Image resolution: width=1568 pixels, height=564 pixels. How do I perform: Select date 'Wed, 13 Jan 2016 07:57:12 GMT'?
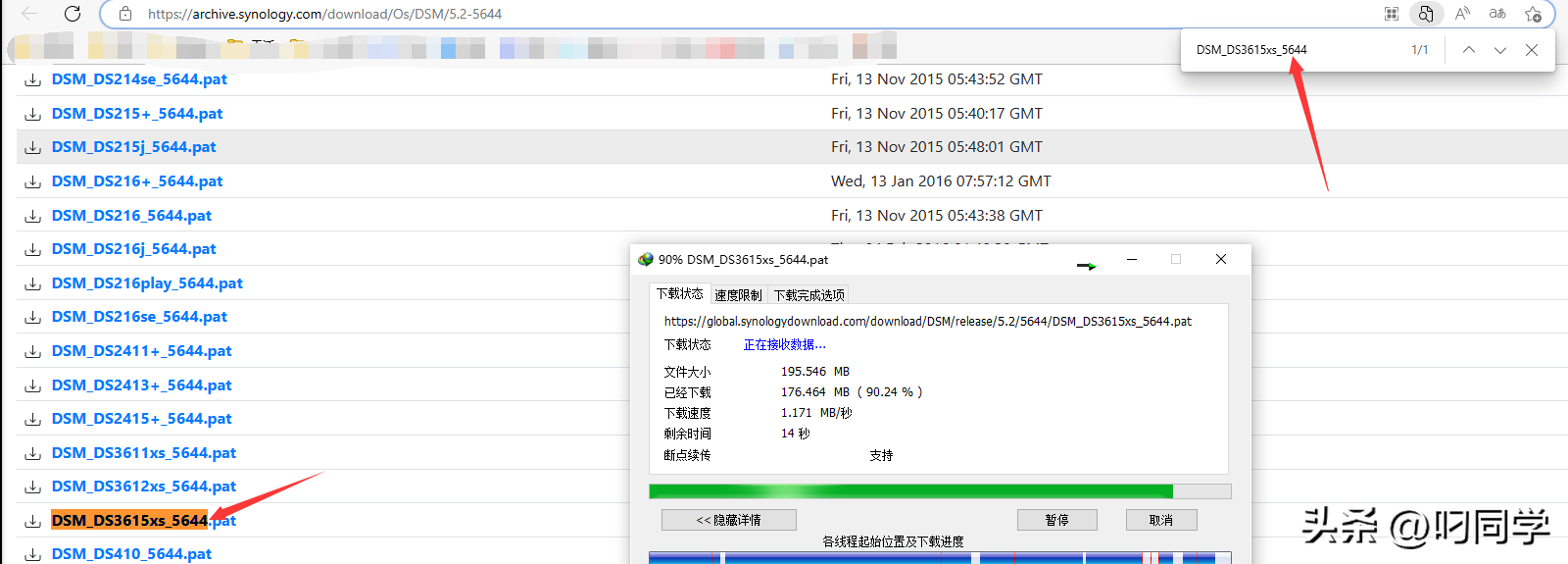click(941, 181)
